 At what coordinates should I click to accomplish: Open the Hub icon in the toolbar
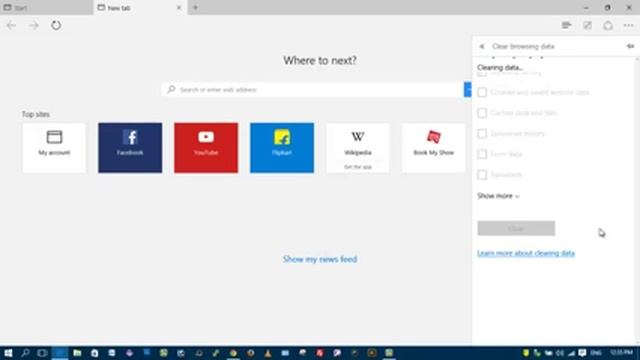pos(566,25)
